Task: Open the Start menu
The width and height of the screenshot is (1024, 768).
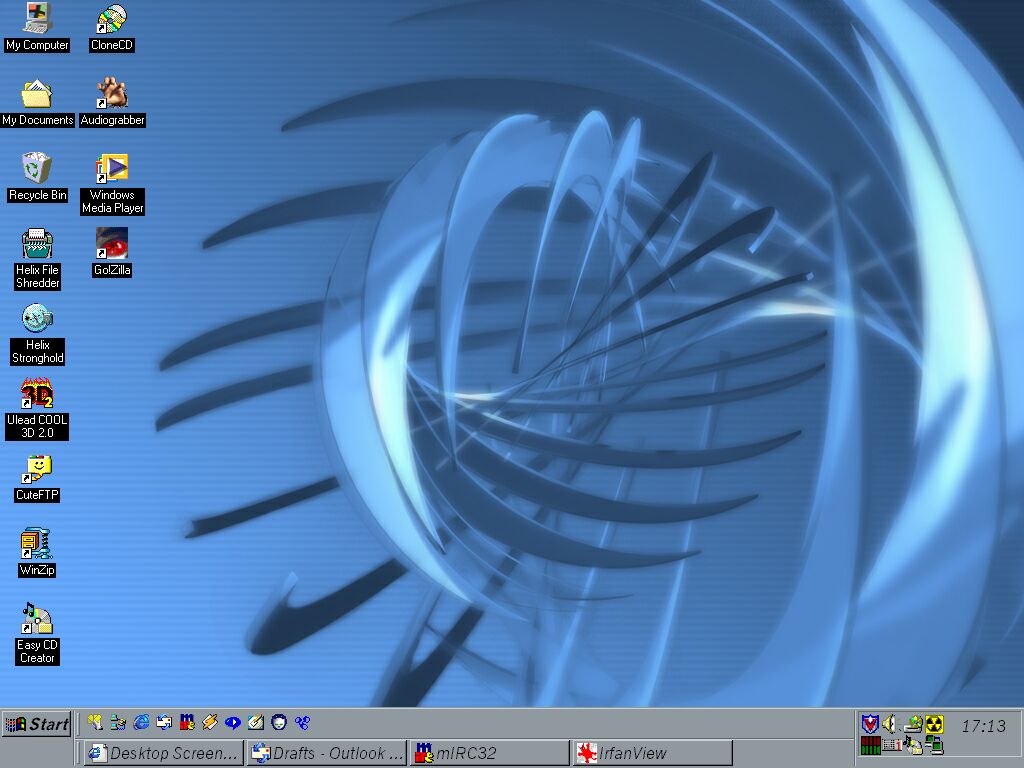Action: [x=37, y=724]
